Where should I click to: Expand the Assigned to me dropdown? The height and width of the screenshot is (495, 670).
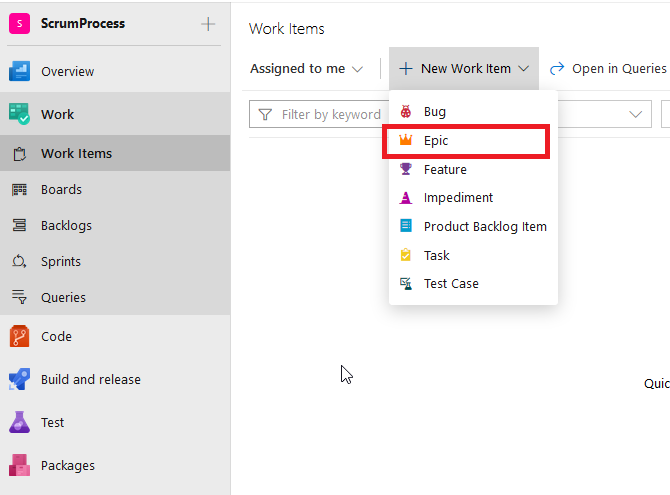pos(307,69)
